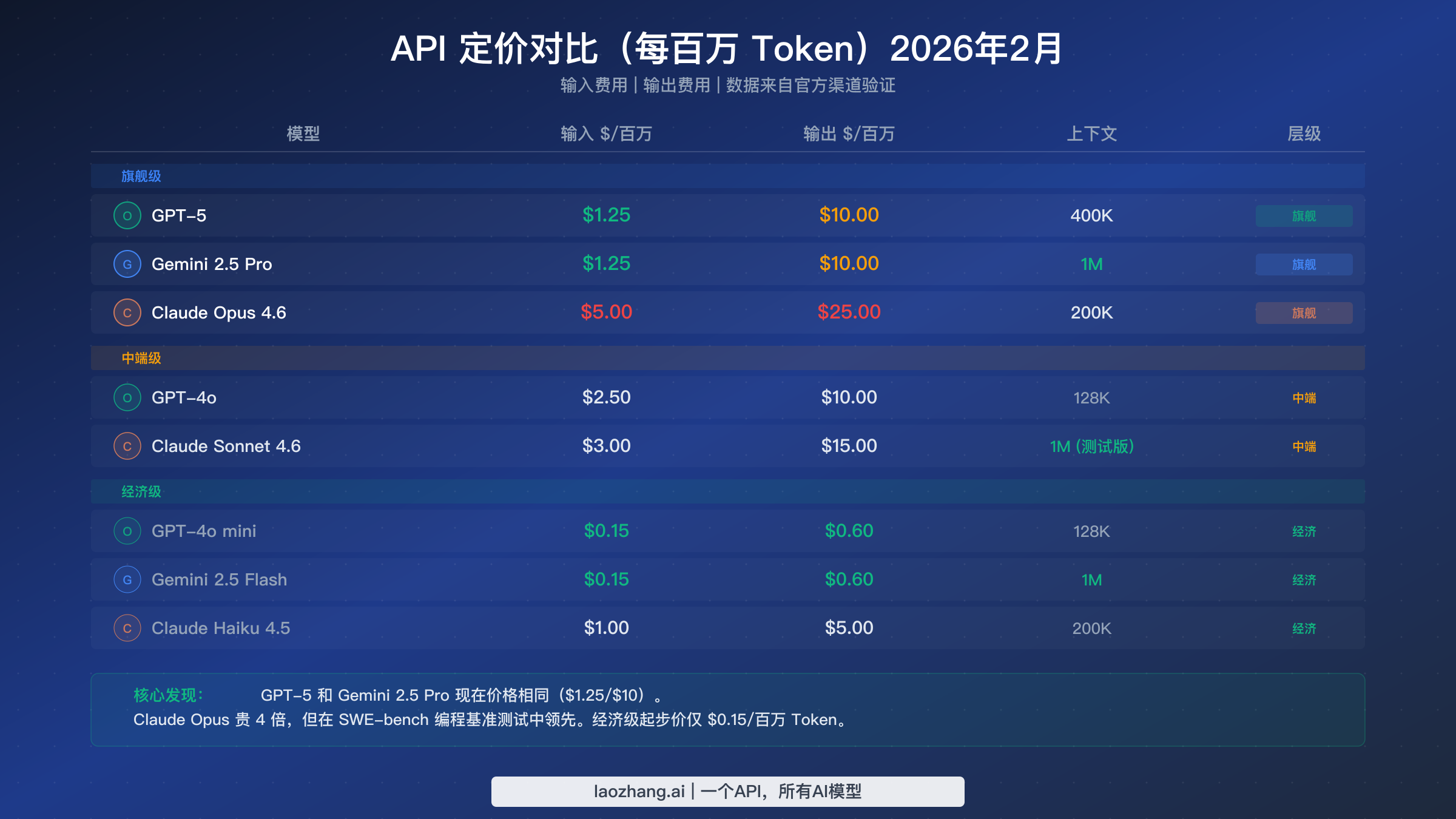Viewport: 1456px width, 819px height.
Task: Click the red $25.00 price of Claude Opus
Action: [x=849, y=312]
